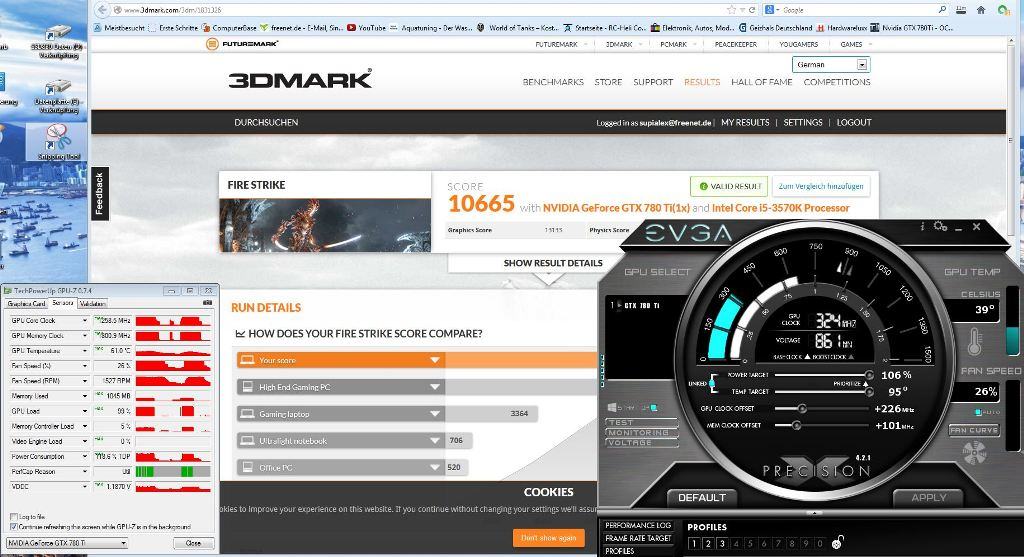Viewport: 1024px width, 557px height.
Task: Open Fan Curve button
Action: (973, 430)
